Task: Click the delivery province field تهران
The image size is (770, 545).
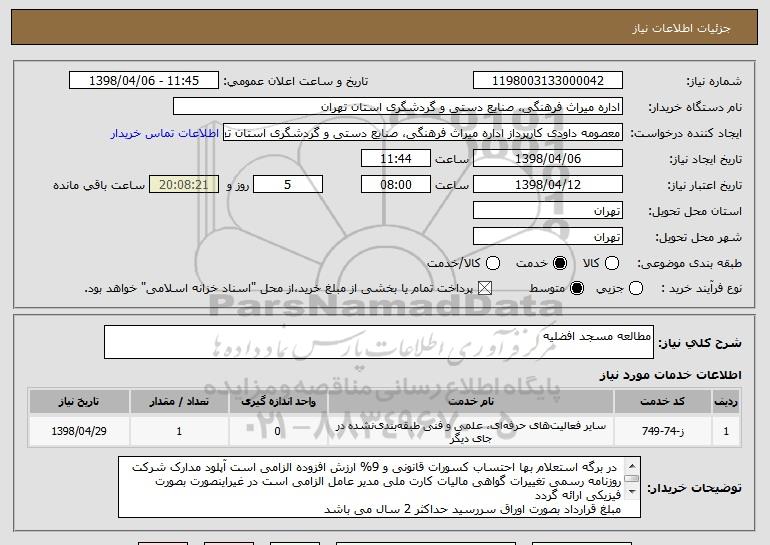Action: point(548,211)
